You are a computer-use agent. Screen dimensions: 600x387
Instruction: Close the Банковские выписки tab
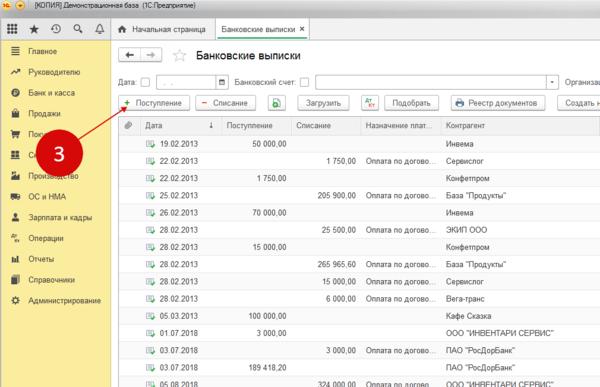pos(302,29)
